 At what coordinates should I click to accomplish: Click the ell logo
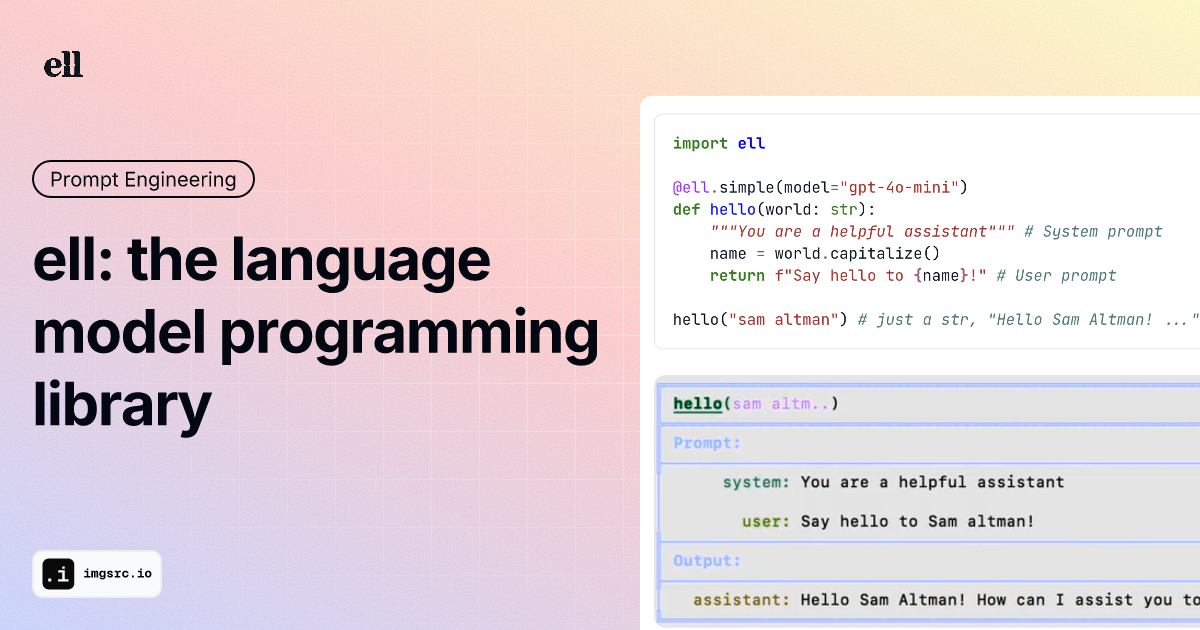point(63,66)
